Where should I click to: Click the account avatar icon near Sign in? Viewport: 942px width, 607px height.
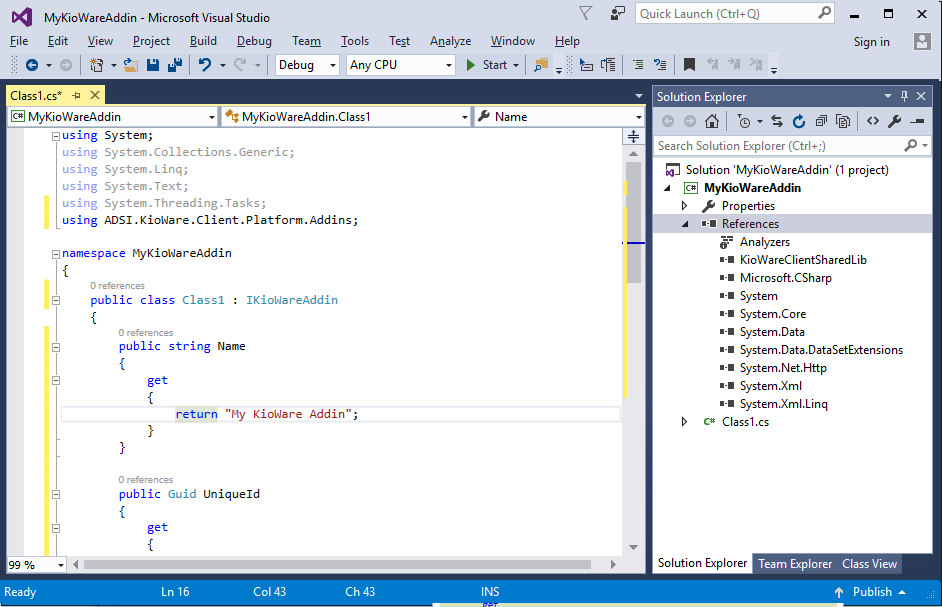point(922,41)
